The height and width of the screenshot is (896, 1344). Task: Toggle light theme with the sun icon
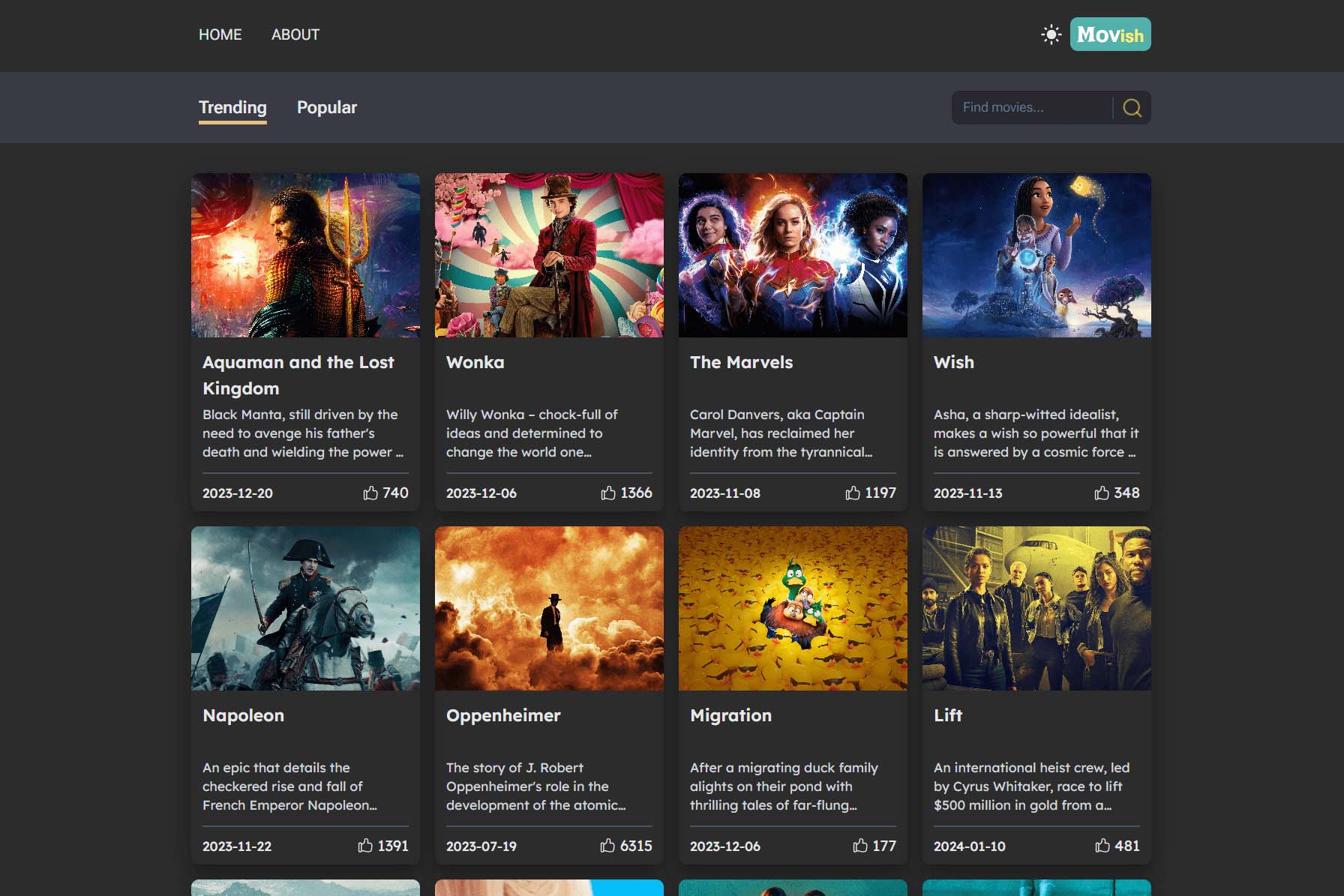coord(1051,34)
